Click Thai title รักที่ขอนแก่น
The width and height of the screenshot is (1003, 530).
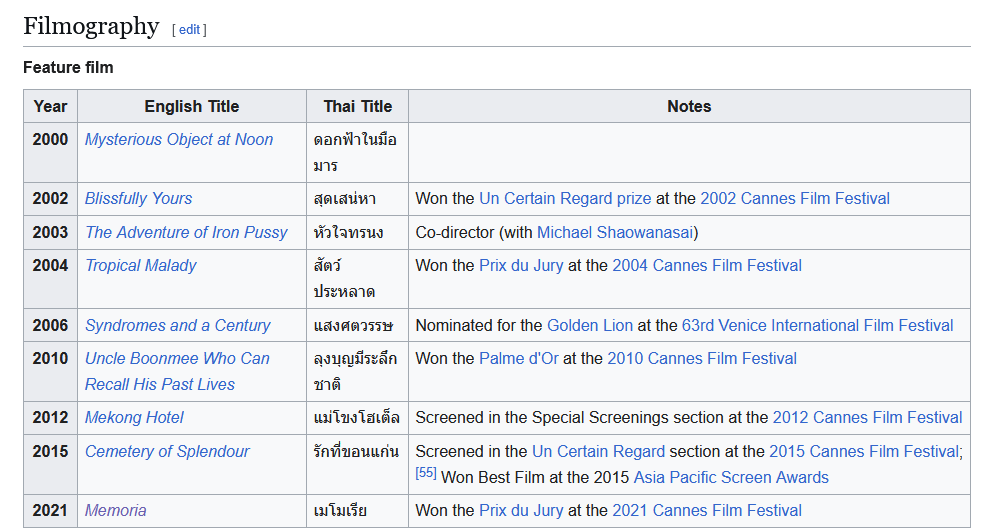point(356,451)
